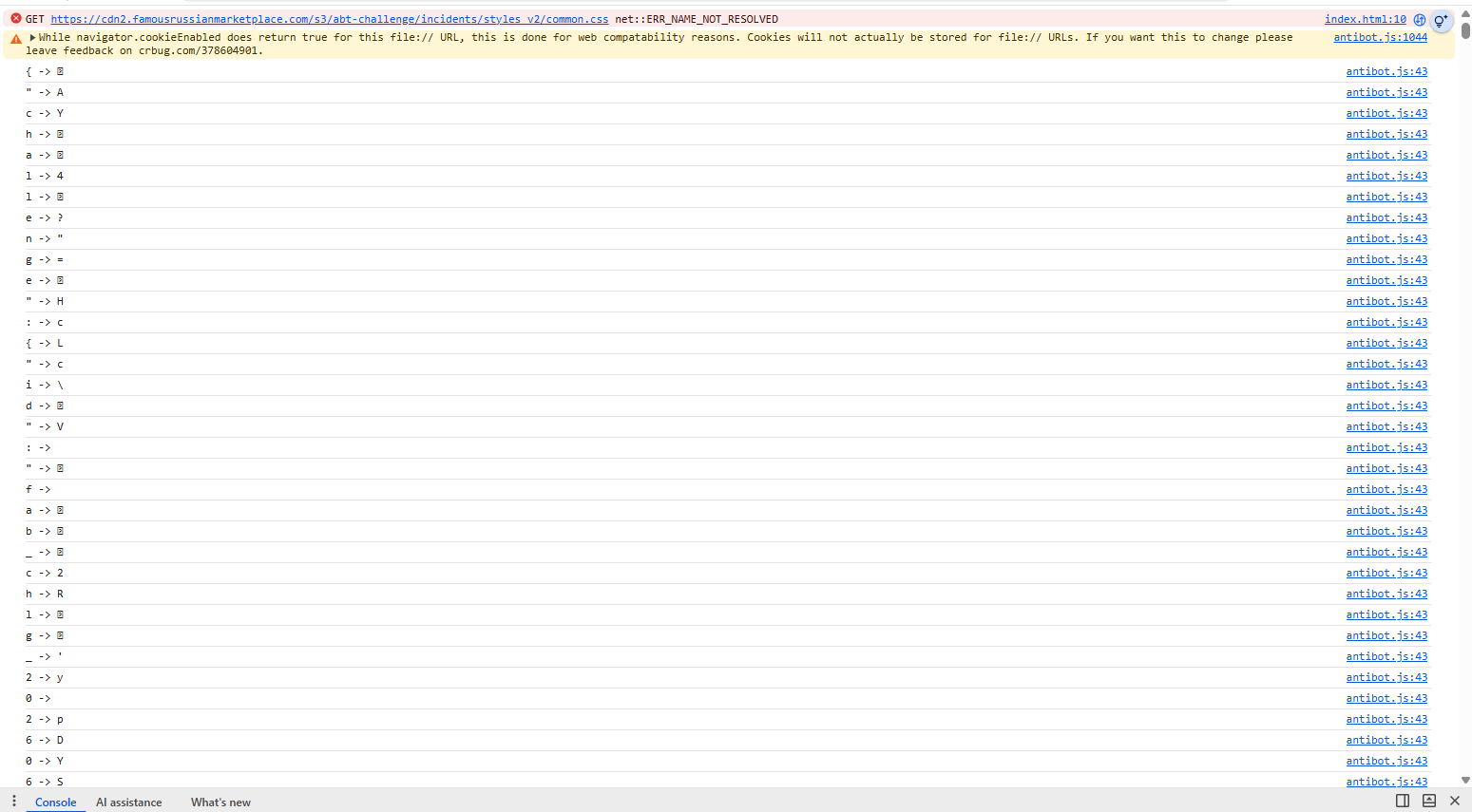Open the antibot.js:1044 source link

coord(1380,37)
